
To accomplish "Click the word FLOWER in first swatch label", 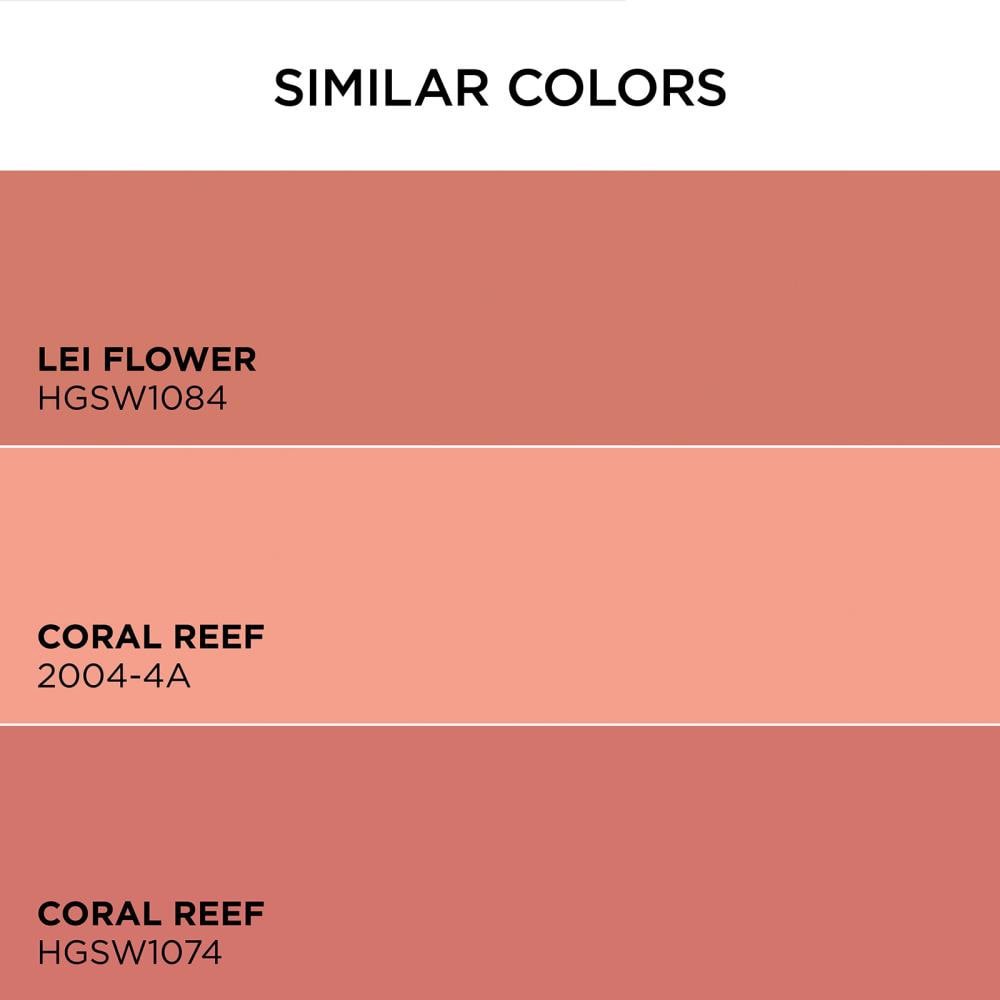I will [x=180, y=359].
